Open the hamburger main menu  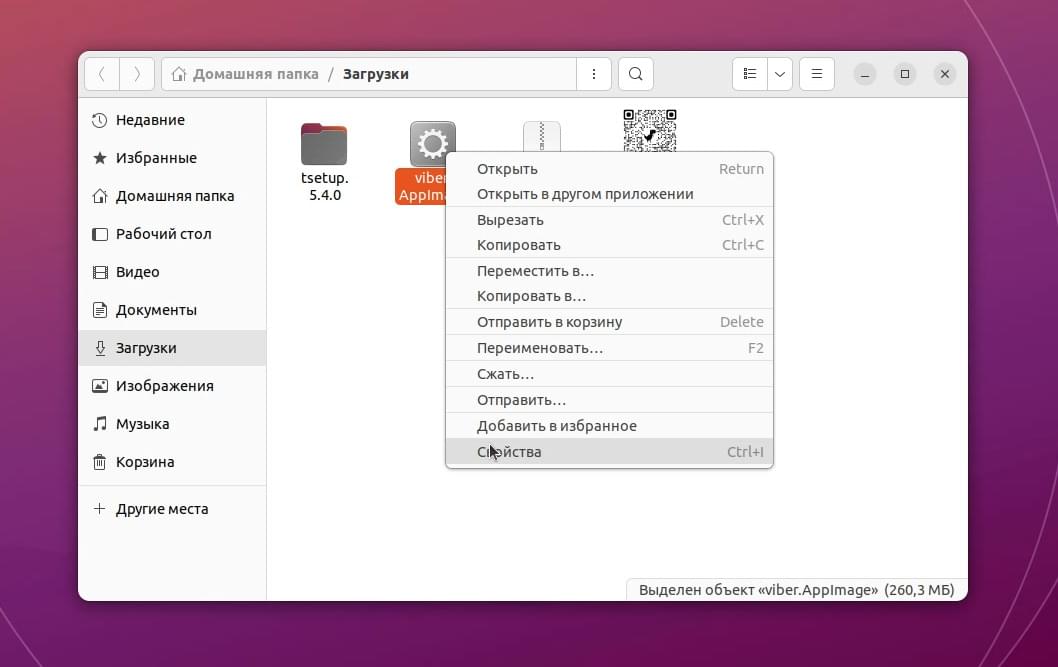(816, 74)
